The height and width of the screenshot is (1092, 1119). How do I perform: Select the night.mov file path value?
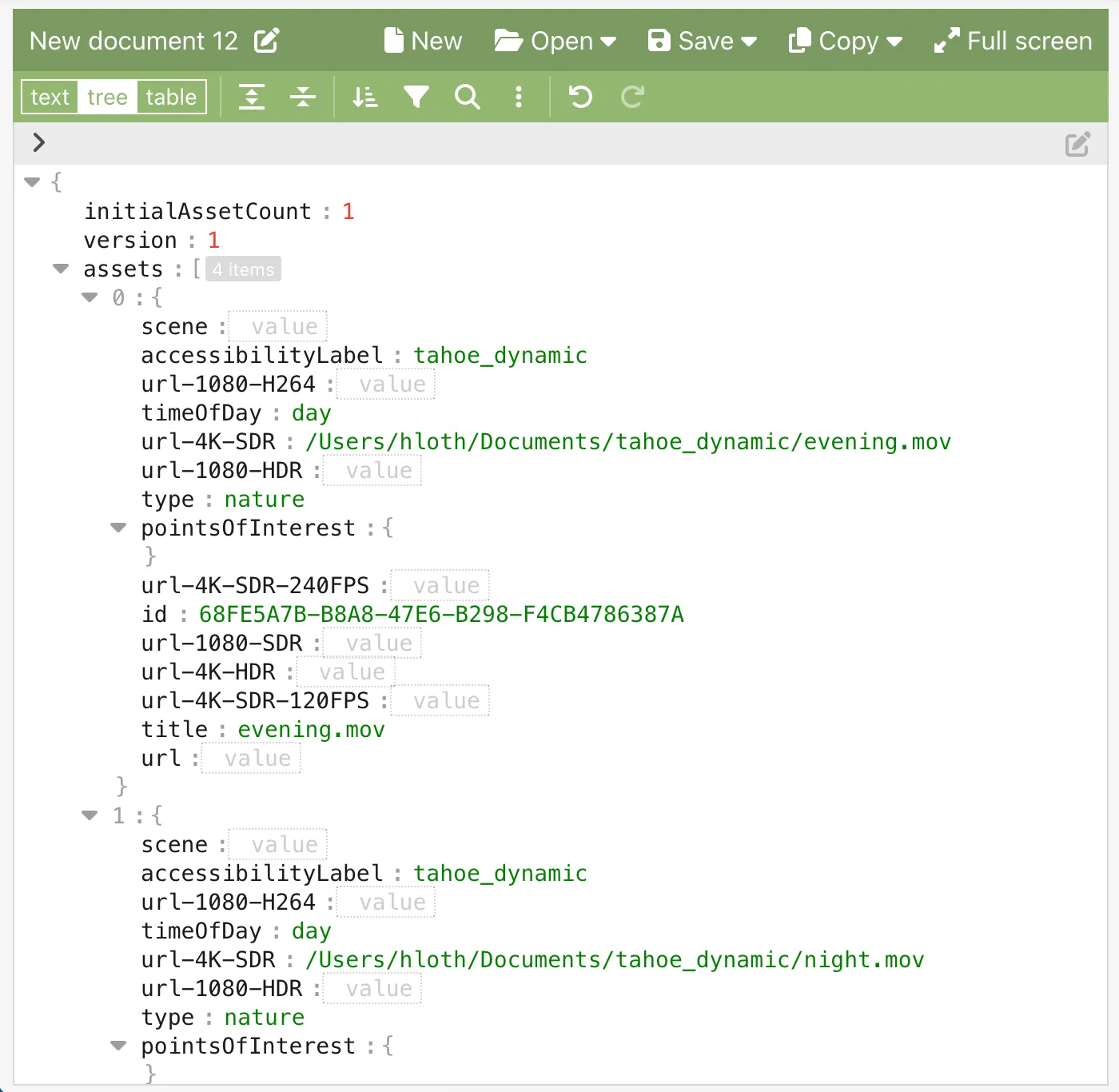(x=615, y=959)
